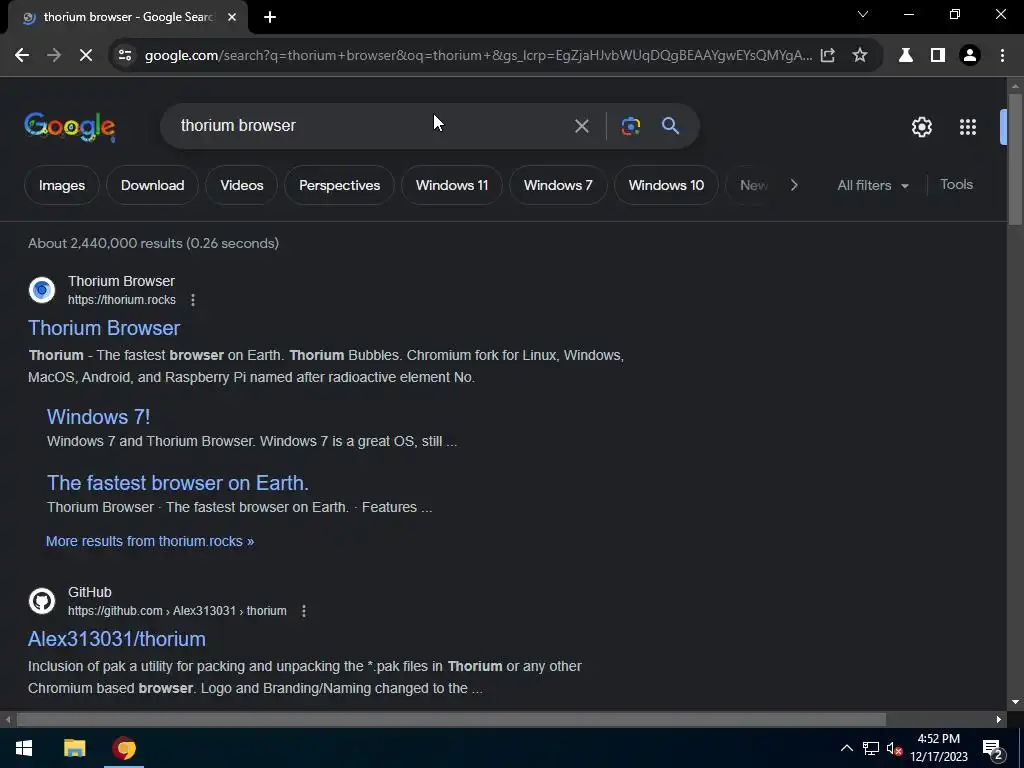Show hidden system tray icons

pyautogui.click(x=846, y=748)
